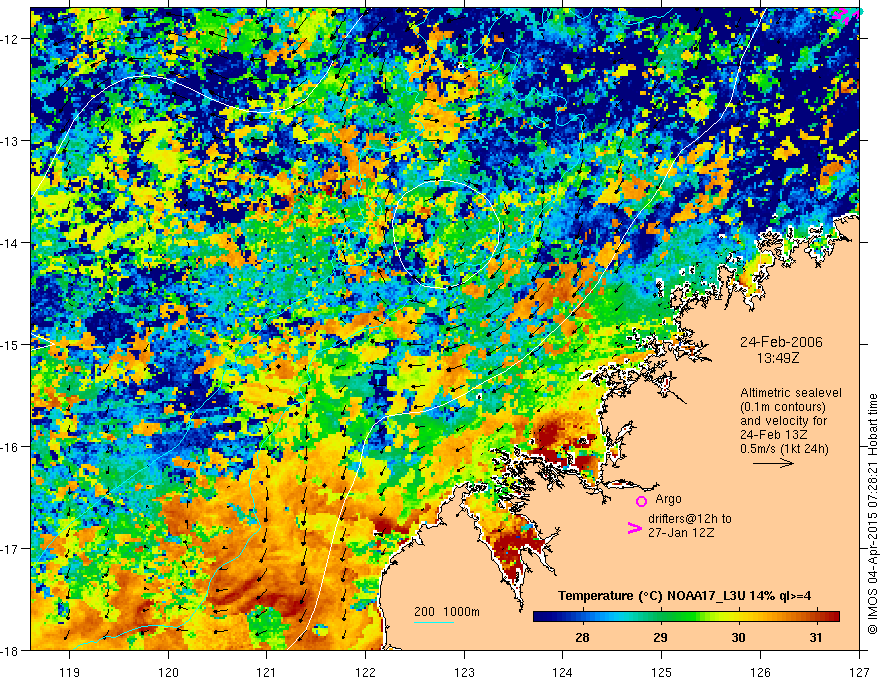
Task: Click the 'Argo' legend label
Action: tap(668, 499)
